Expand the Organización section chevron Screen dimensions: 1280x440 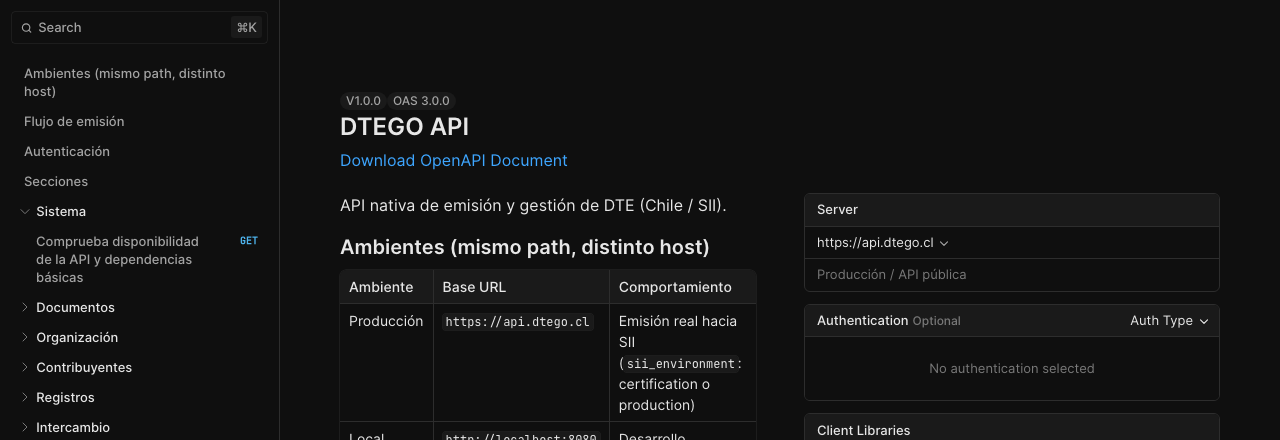point(25,337)
